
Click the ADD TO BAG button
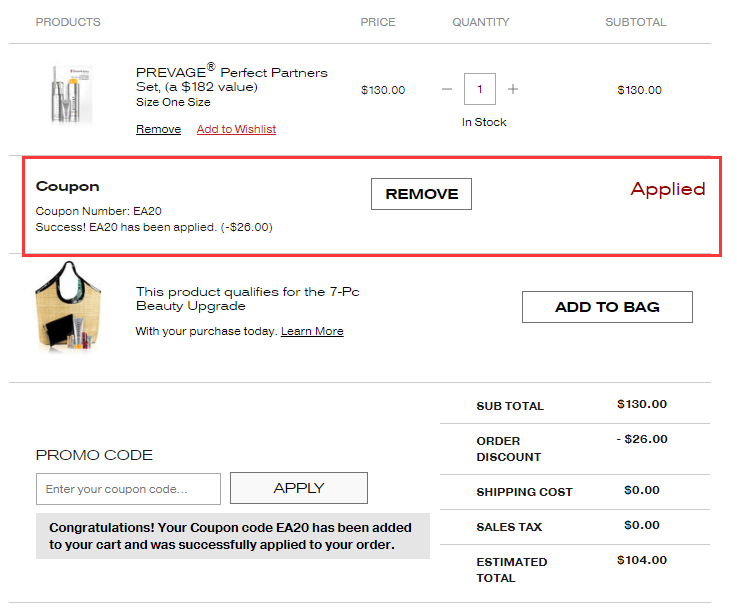[607, 307]
